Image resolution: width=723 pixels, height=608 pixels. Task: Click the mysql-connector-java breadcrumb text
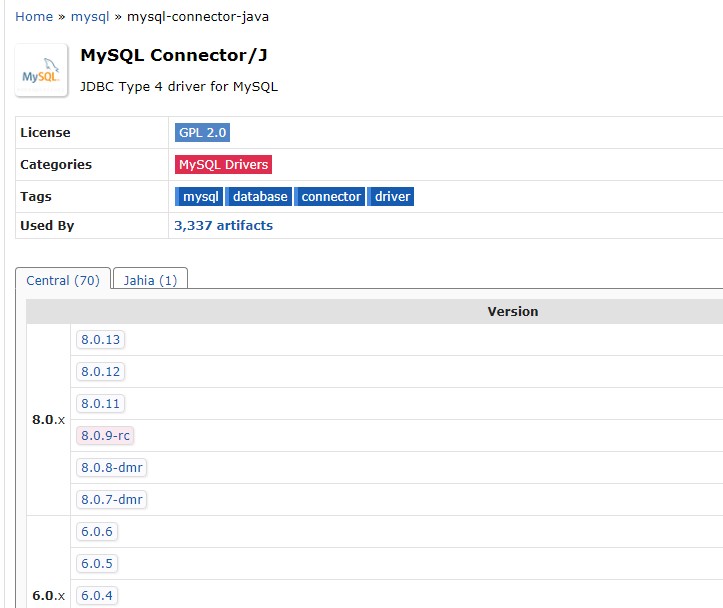[198, 17]
